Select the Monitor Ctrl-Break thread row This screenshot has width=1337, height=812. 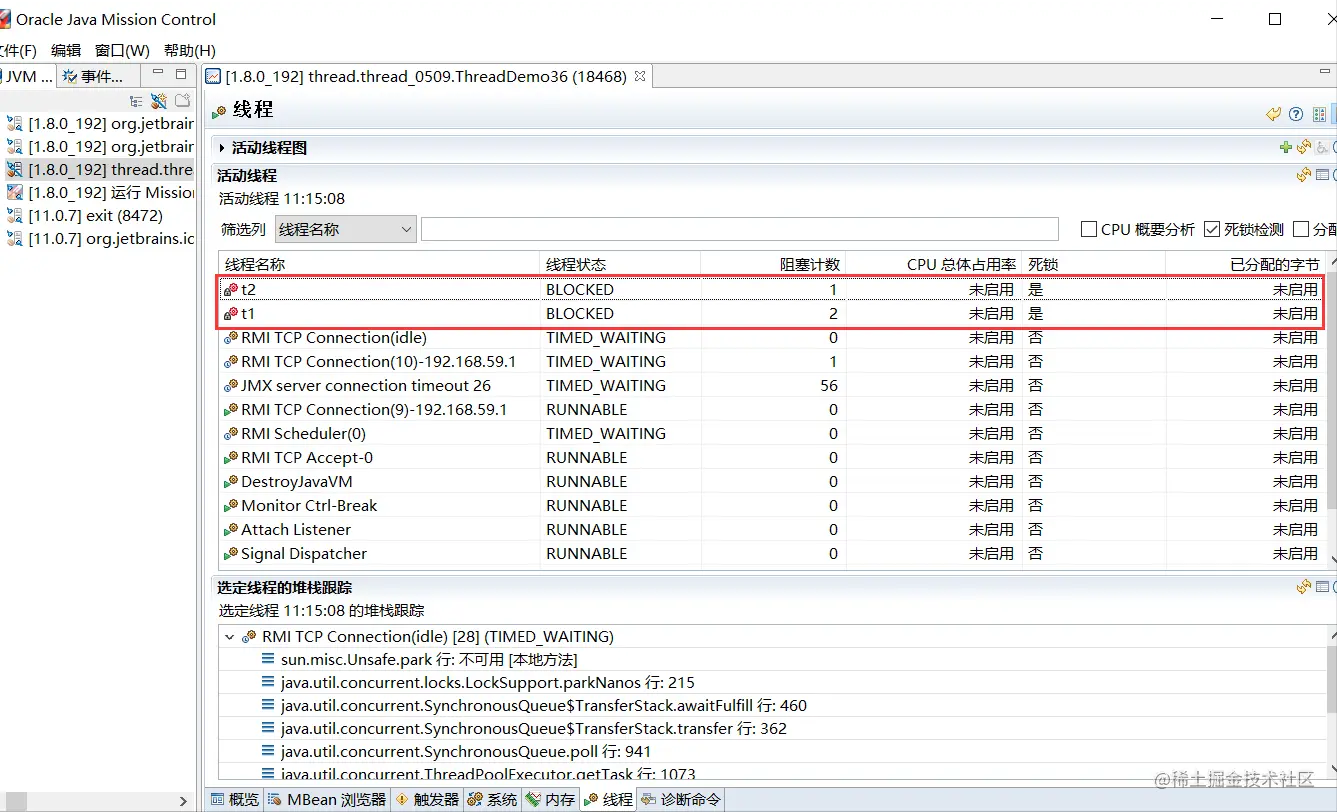point(772,505)
